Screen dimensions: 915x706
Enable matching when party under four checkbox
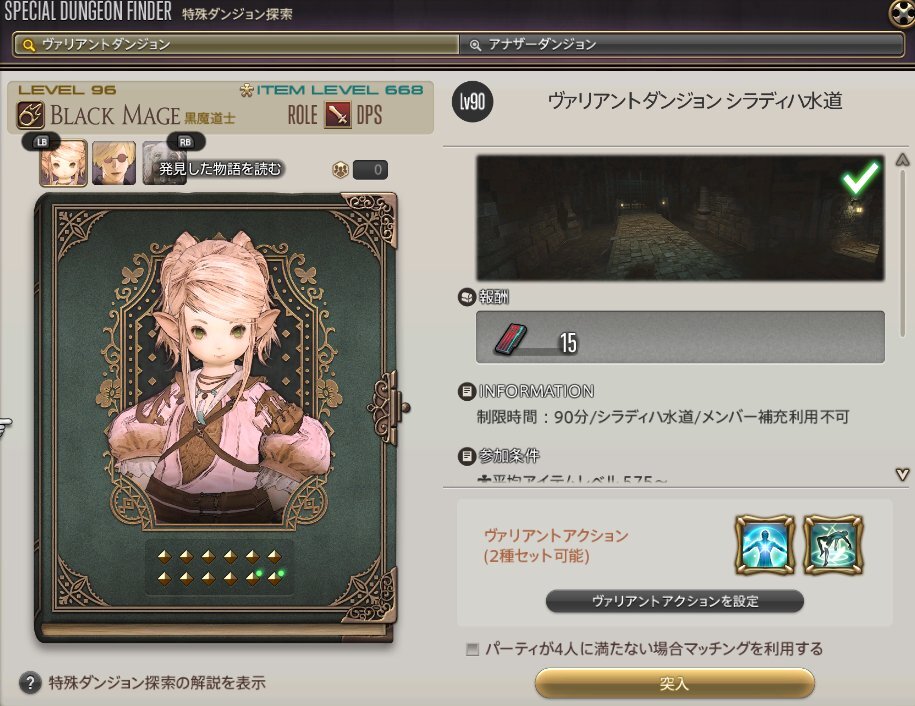[472, 649]
